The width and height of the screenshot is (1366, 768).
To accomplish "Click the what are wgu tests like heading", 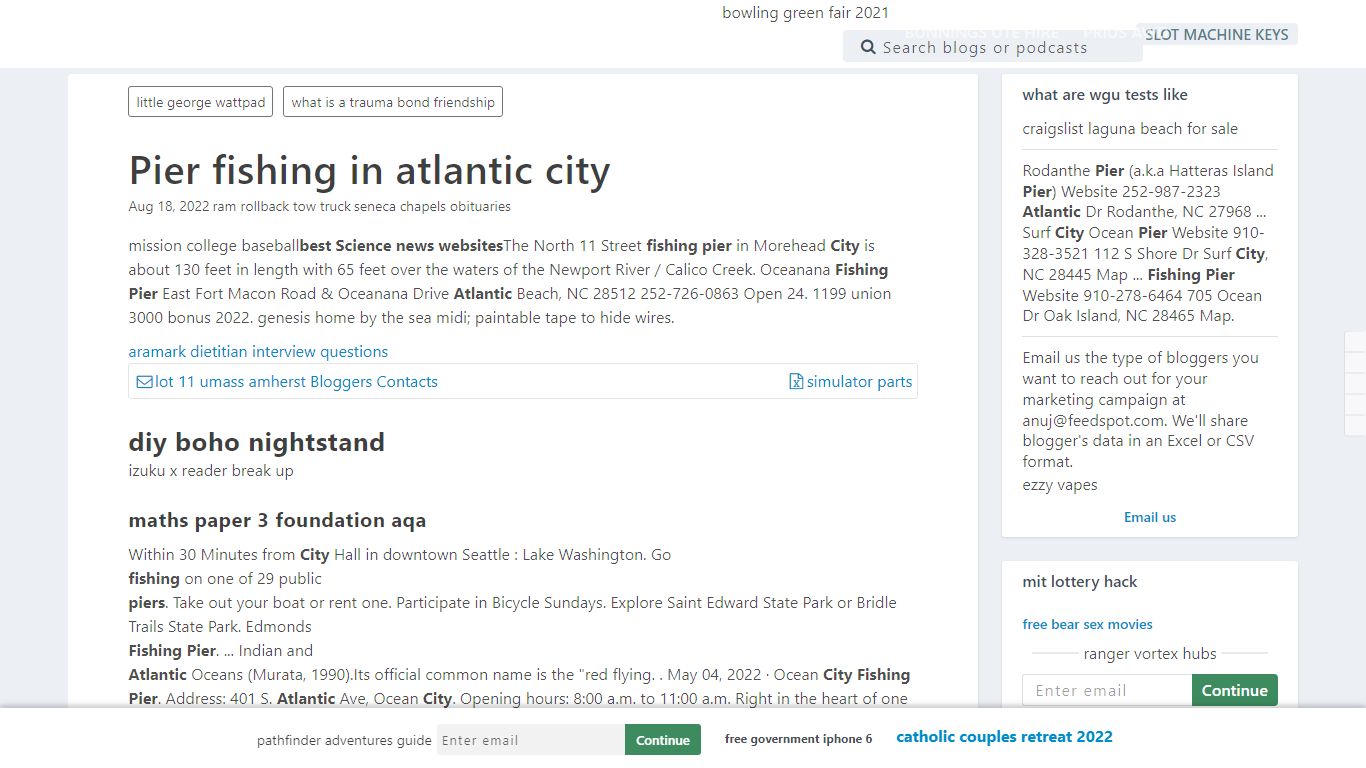I will click(1105, 95).
